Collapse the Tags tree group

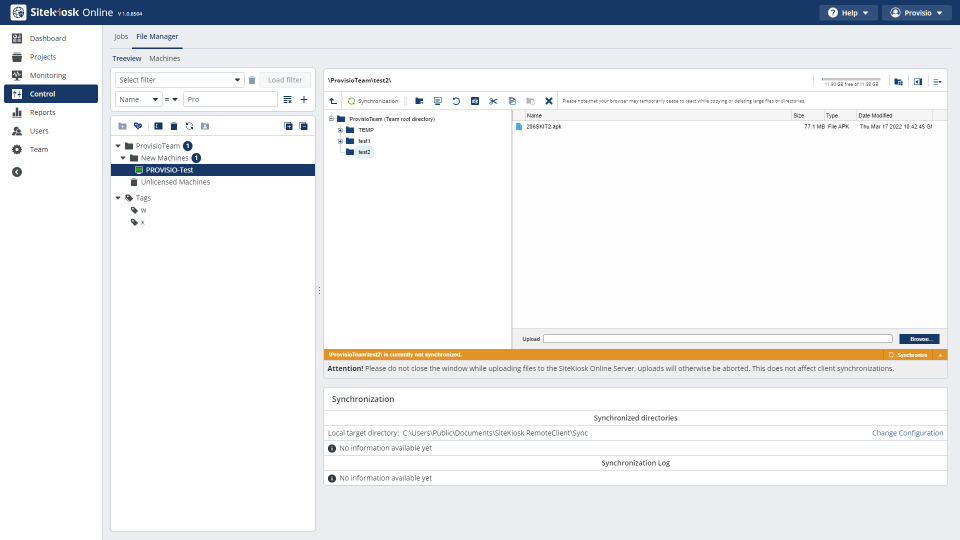[118, 198]
